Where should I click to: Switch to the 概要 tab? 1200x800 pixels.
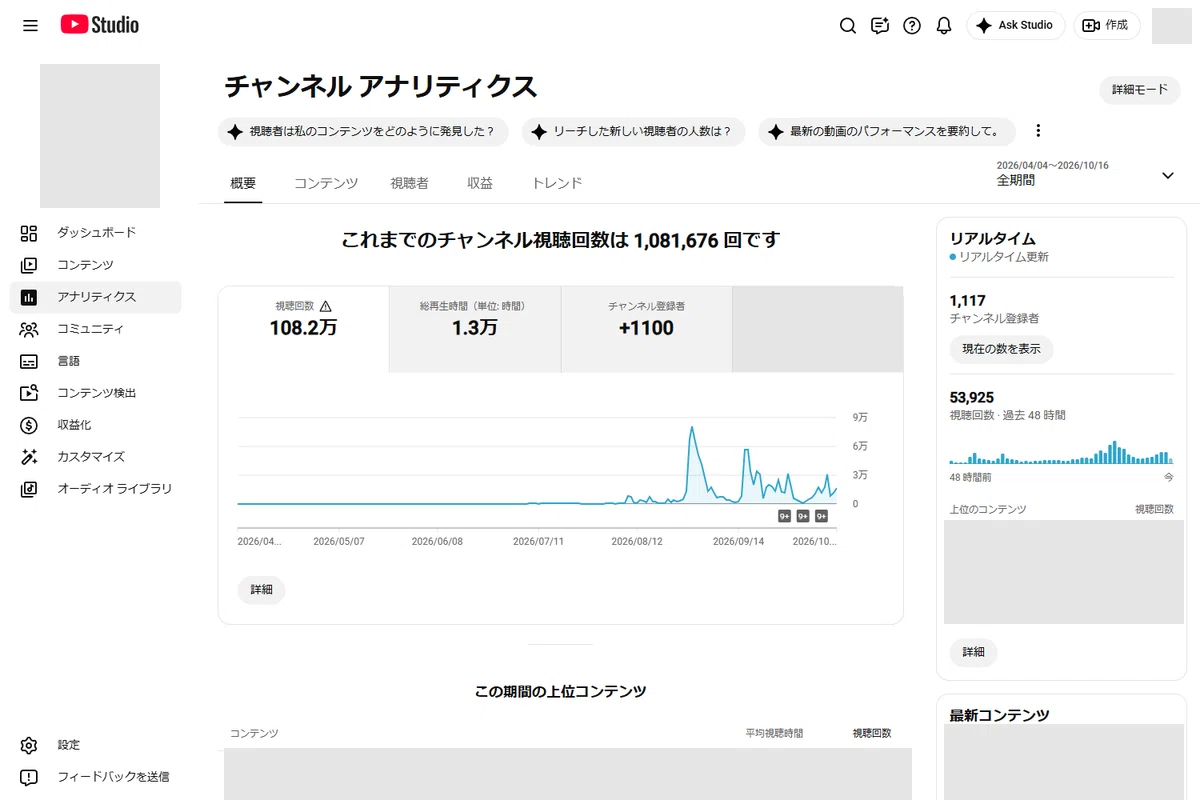tap(243, 183)
